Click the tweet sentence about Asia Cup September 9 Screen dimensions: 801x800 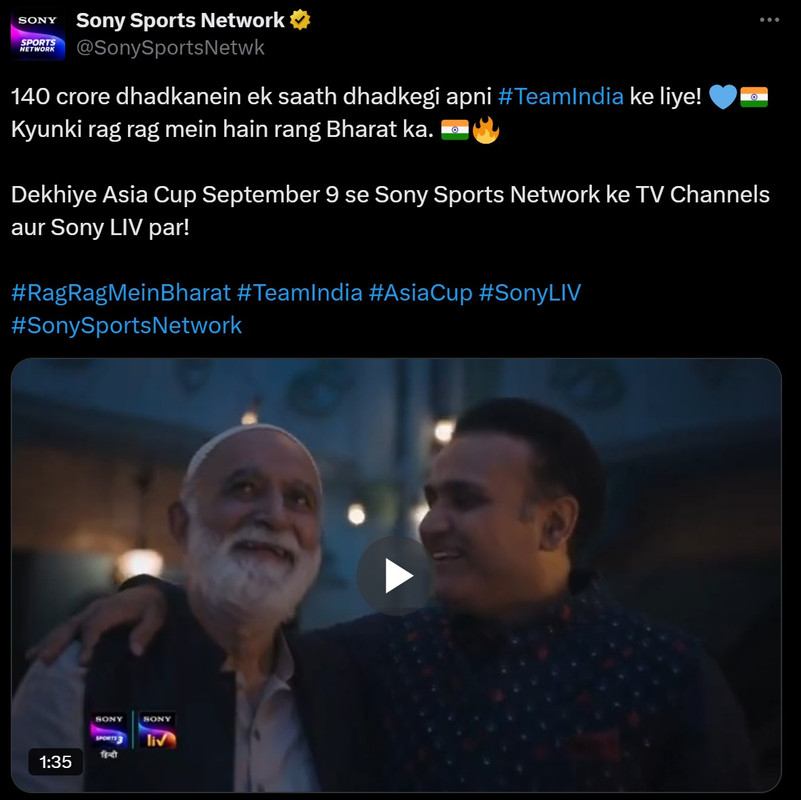[x=390, y=210]
